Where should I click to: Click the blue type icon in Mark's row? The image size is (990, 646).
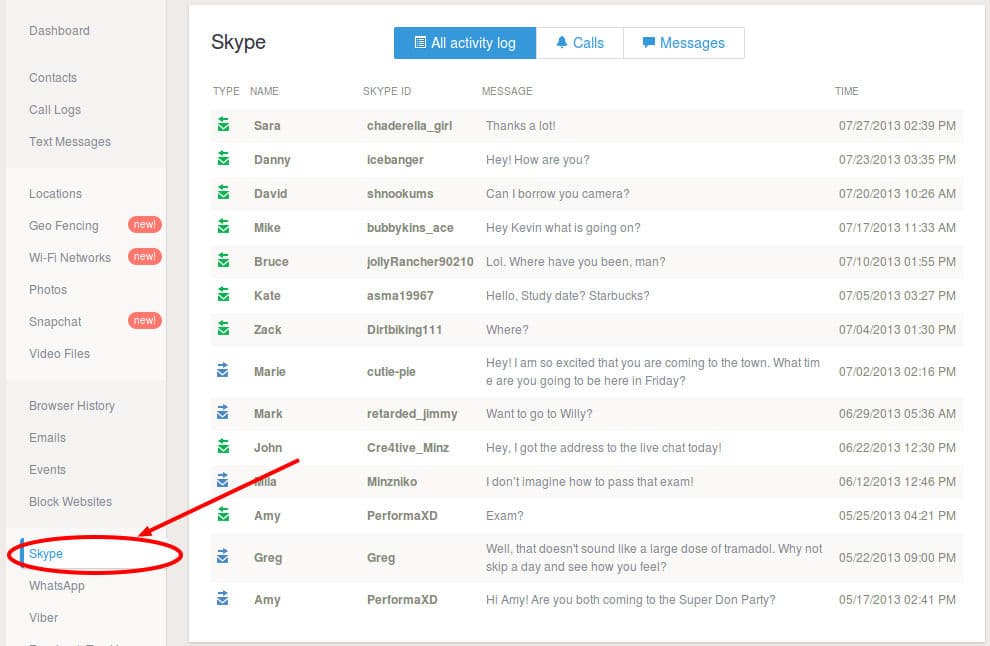click(223, 413)
